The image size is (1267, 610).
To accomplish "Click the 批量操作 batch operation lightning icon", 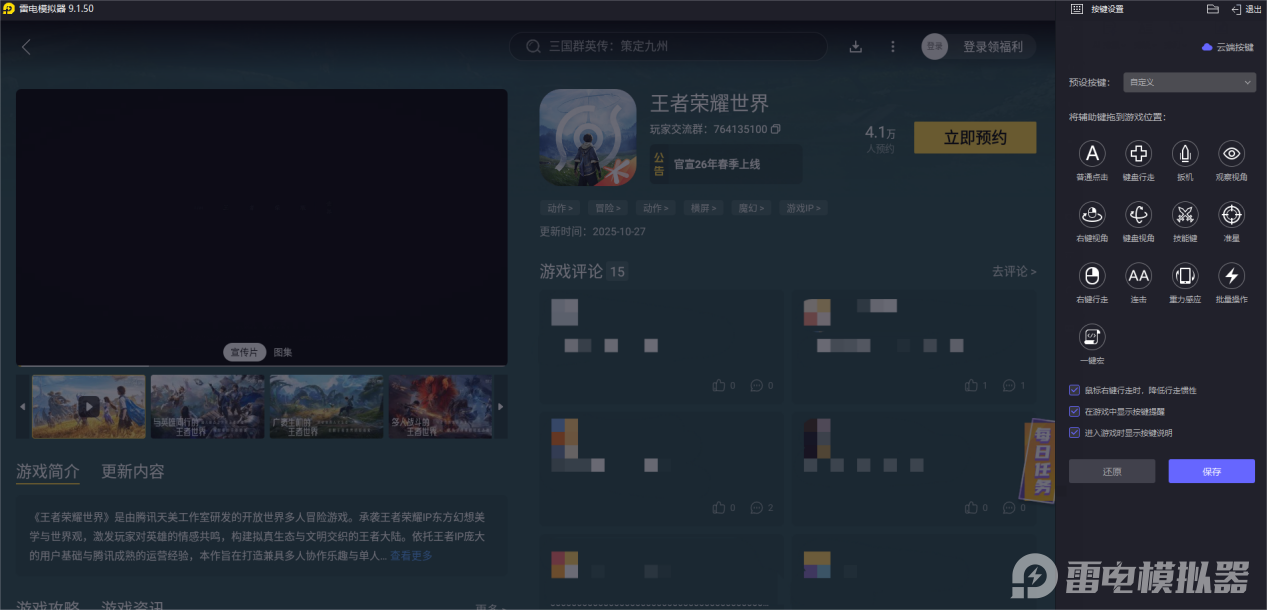I will [x=1231, y=277].
